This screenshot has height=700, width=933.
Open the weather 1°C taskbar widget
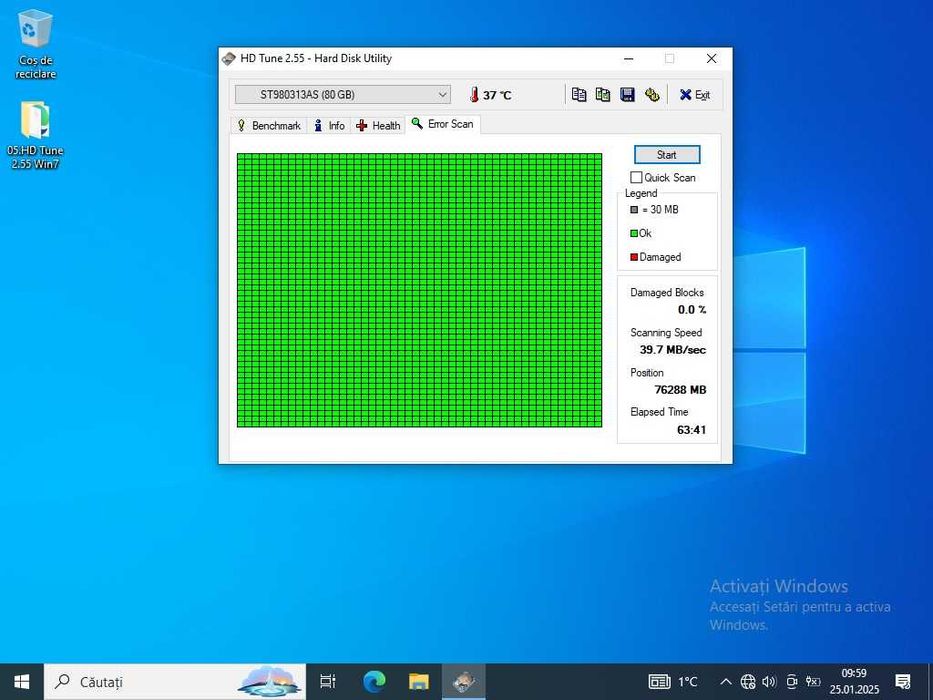click(673, 682)
